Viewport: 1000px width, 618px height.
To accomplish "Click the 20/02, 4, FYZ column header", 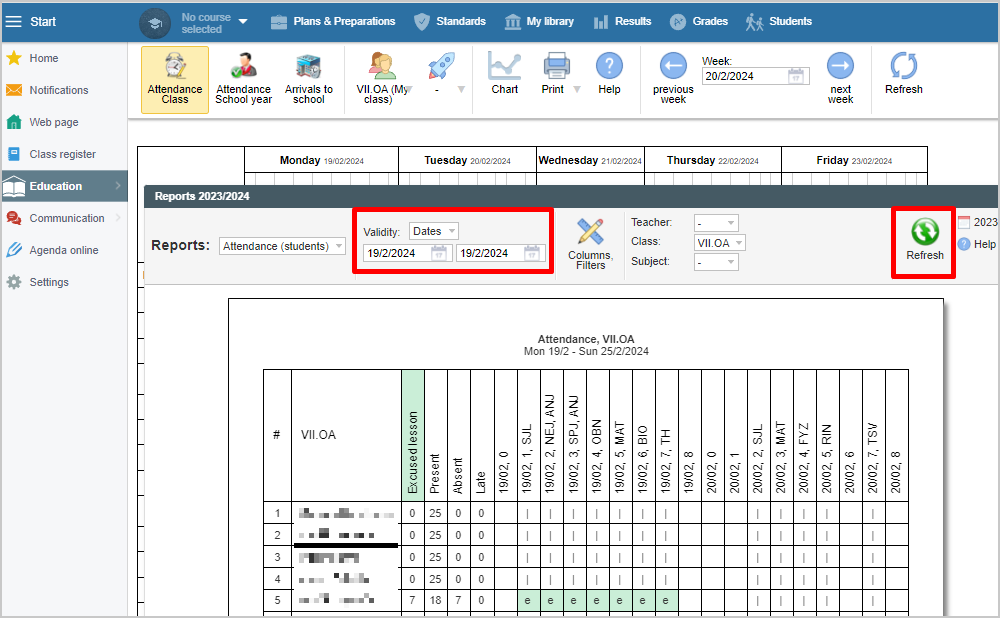I will tap(803, 435).
